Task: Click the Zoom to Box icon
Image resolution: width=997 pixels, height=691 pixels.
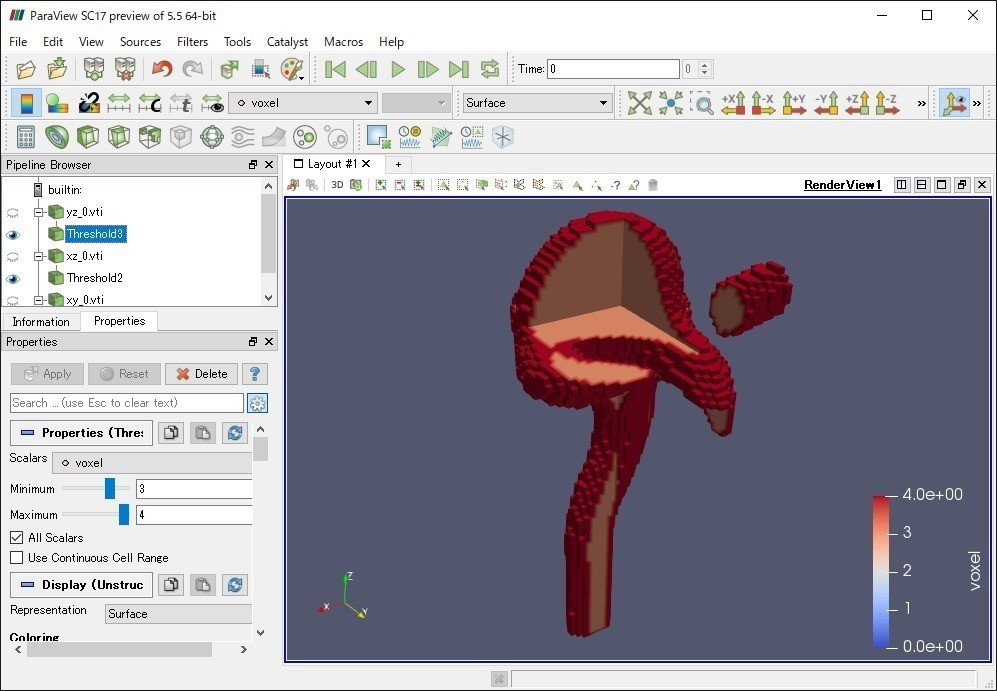Action: click(x=703, y=103)
